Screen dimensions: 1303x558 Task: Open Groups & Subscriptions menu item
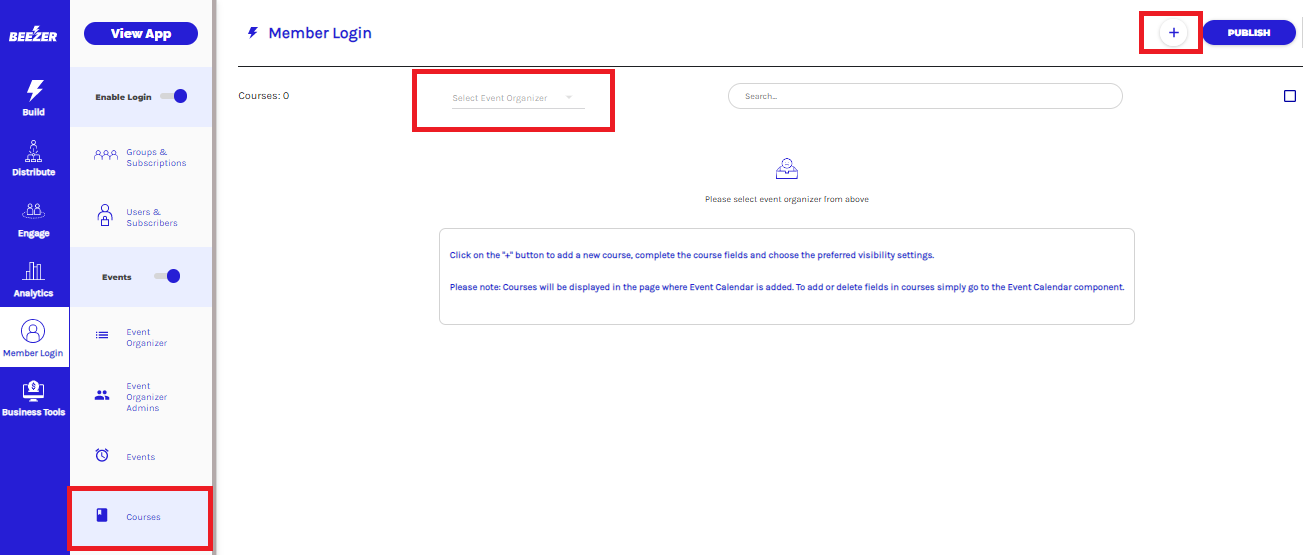click(x=141, y=157)
